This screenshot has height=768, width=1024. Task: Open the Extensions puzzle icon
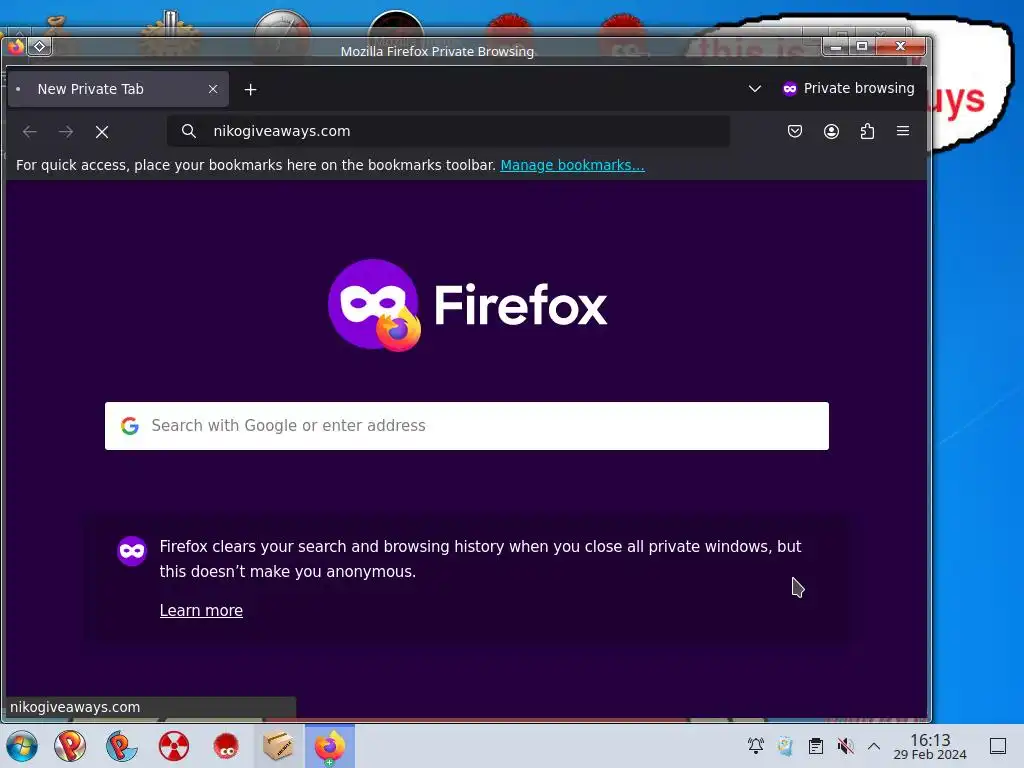[x=867, y=131]
